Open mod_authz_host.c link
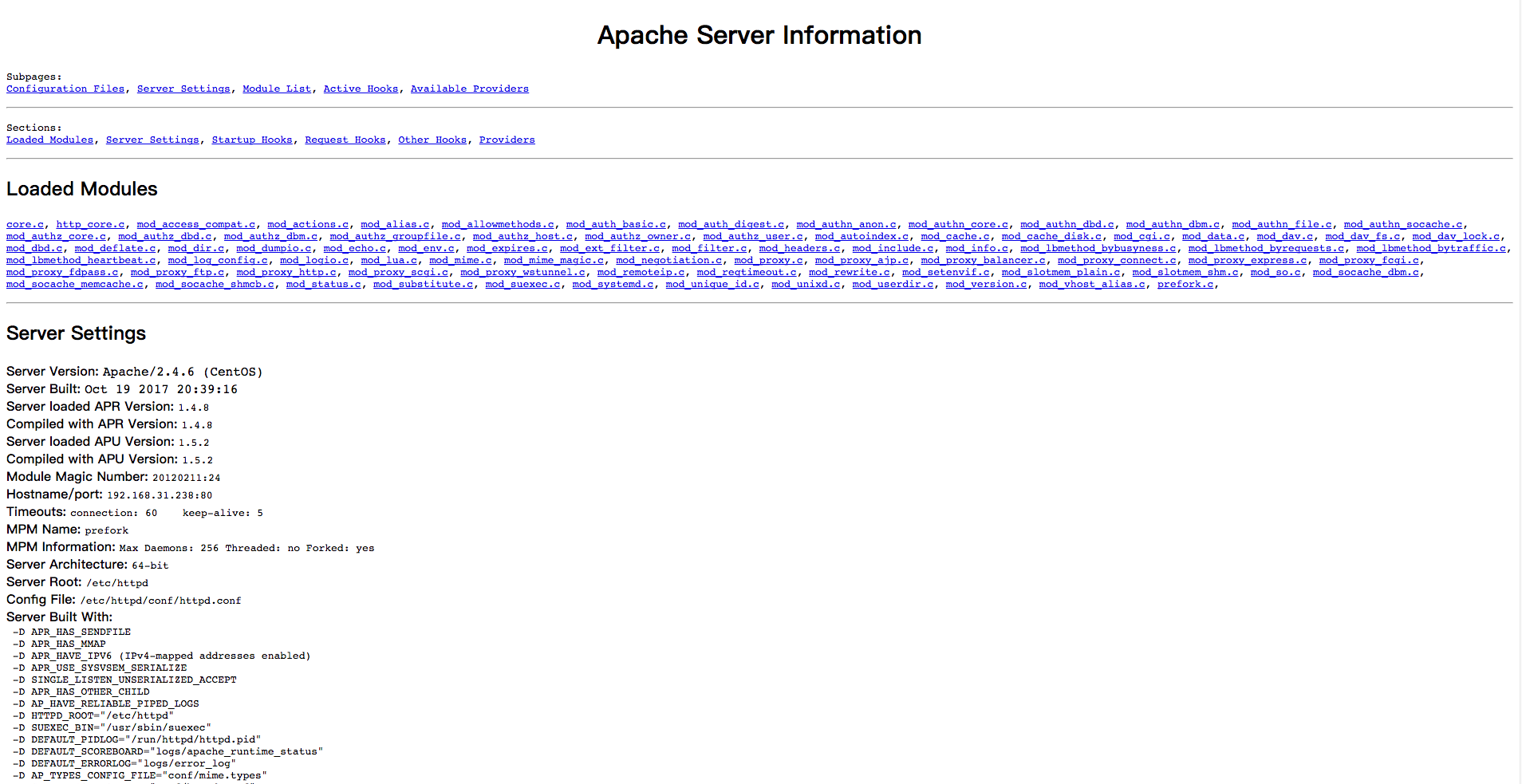Viewport: 1522px width, 784px height. (x=522, y=236)
